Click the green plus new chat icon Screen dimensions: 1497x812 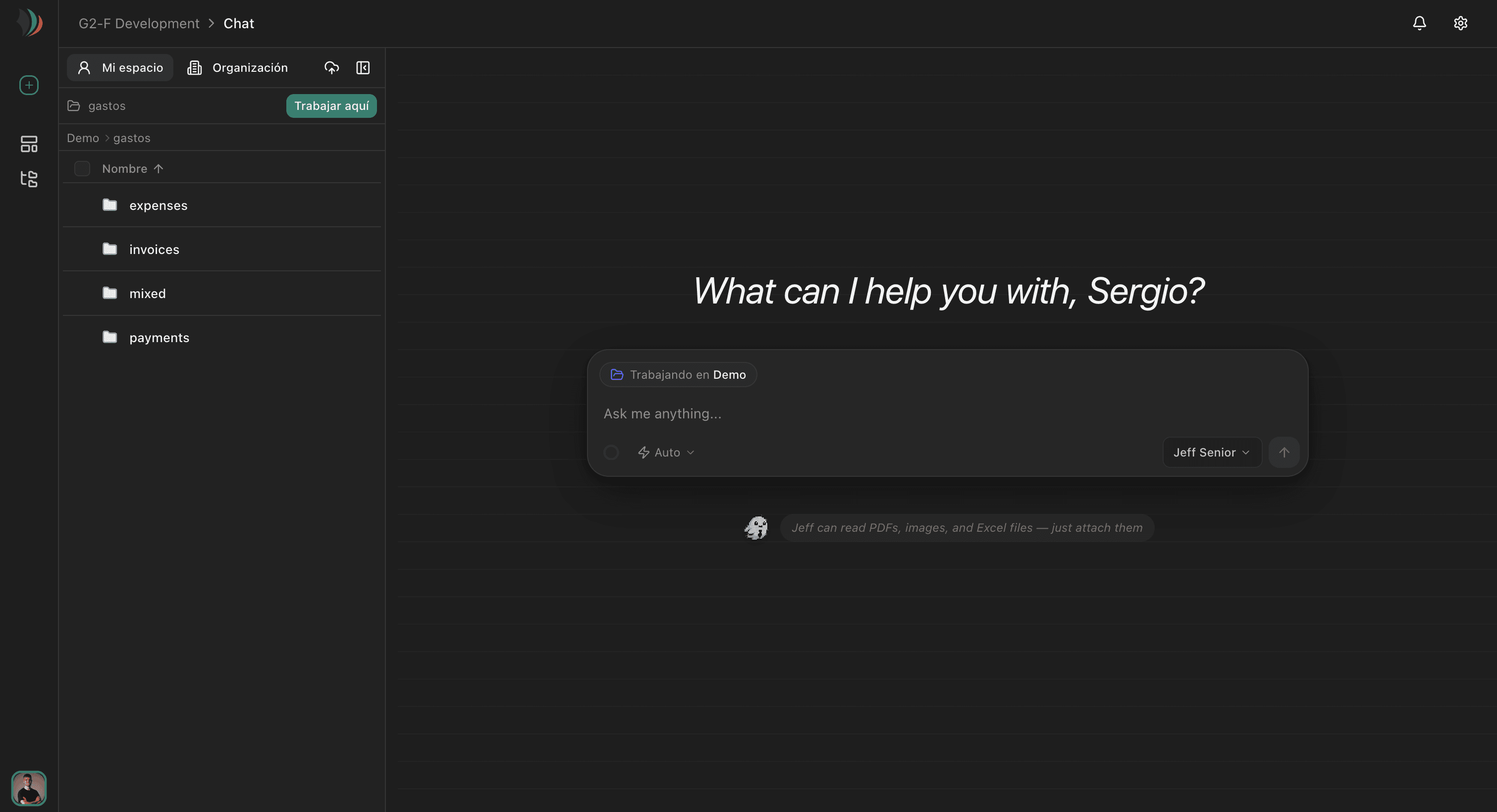point(28,85)
